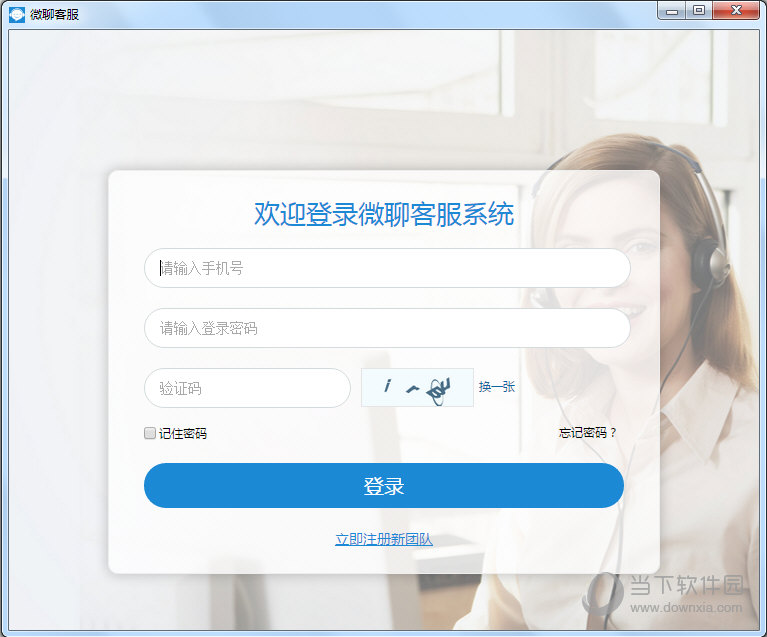Focus the 请输入登录密码 password field
Image resolution: width=767 pixels, height=637 pixels.
387,328
